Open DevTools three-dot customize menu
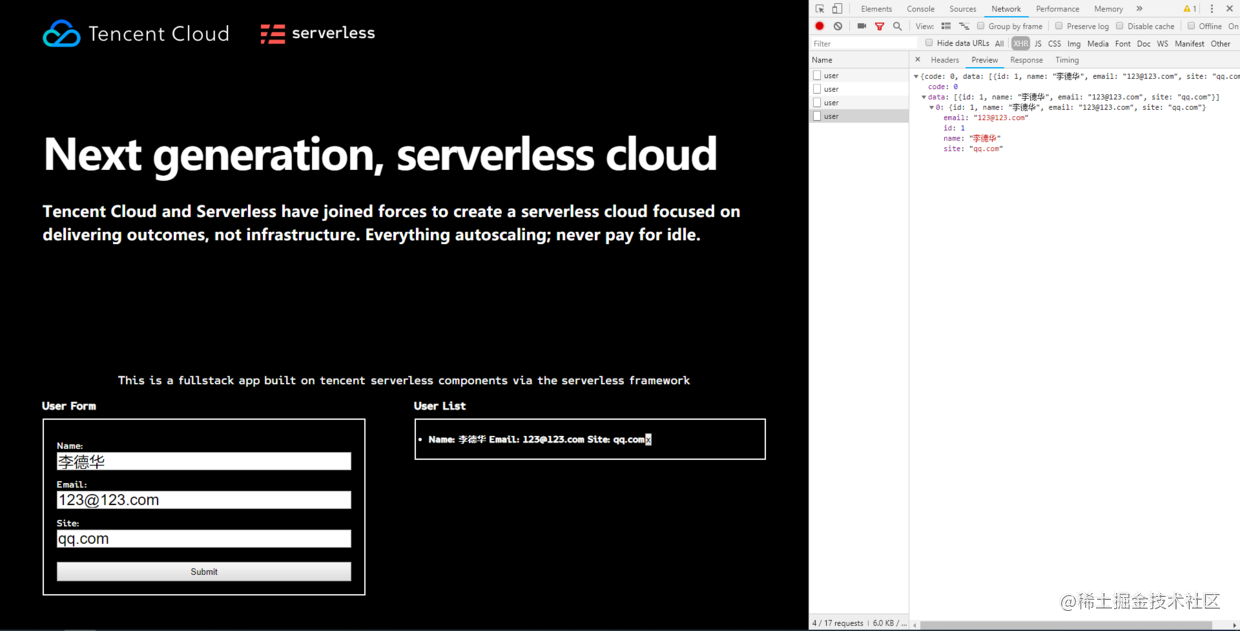 pyautogui.click(x=1212, y=9)
